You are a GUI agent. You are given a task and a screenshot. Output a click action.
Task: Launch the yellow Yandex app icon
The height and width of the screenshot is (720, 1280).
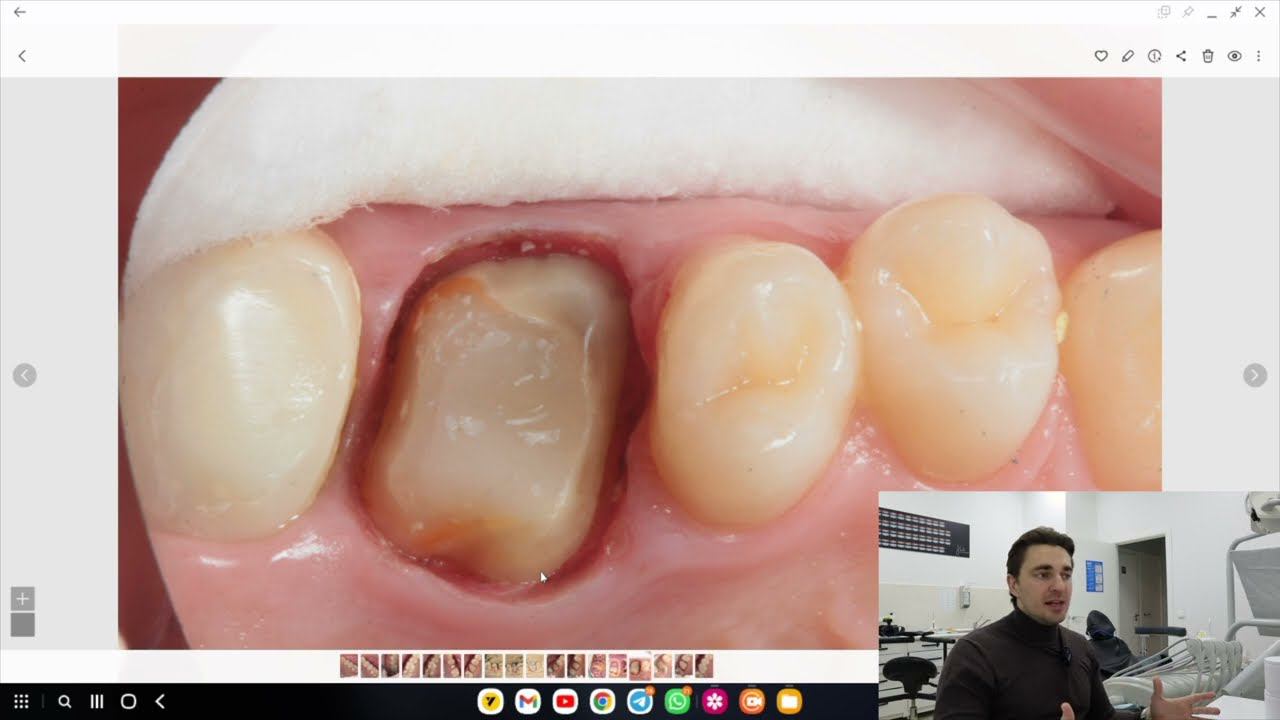[490, 702]
